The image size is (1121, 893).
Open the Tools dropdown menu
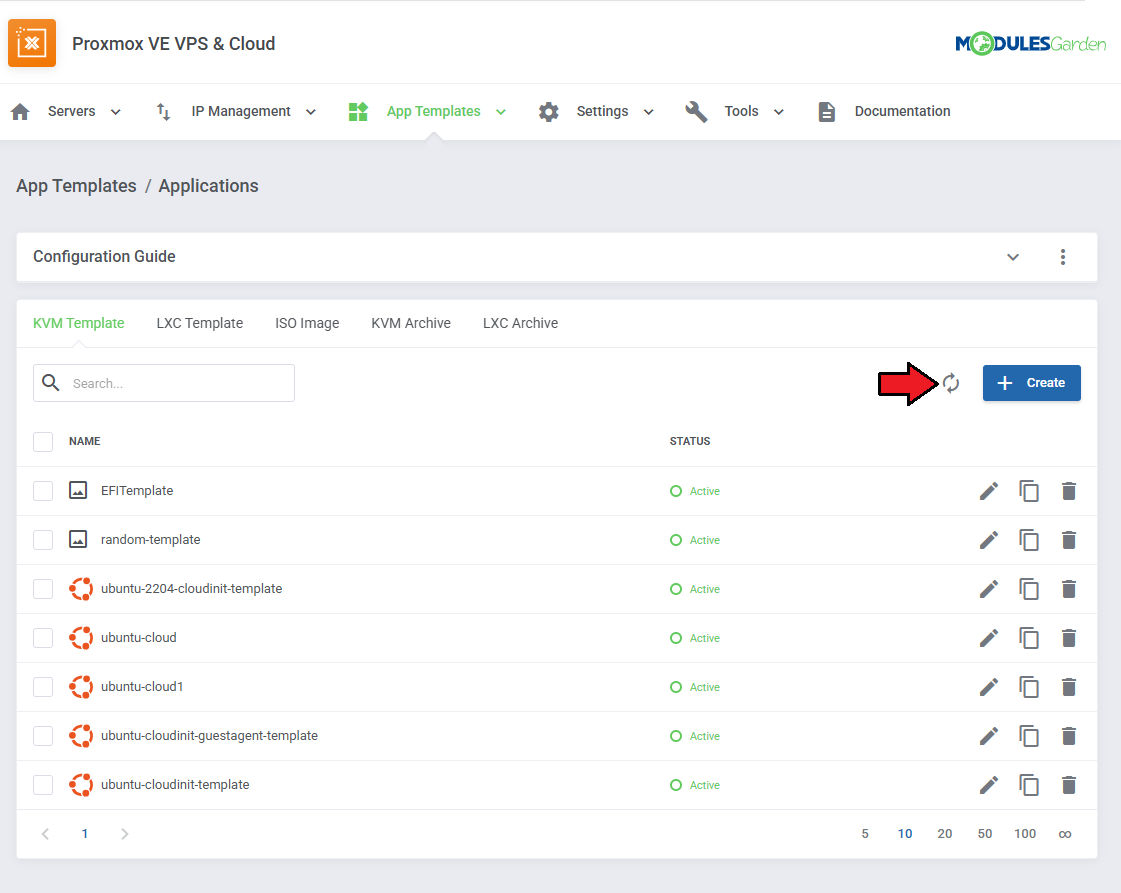[754, 112]
